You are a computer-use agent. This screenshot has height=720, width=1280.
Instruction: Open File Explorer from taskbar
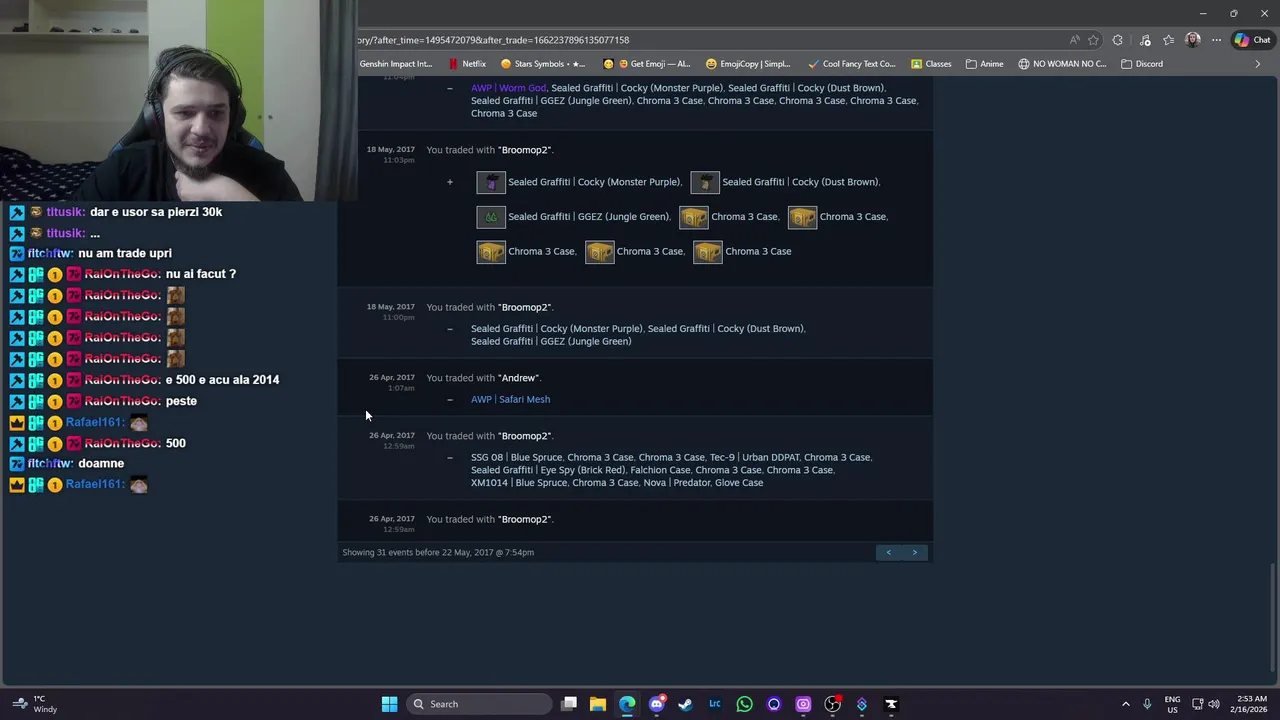(x=598, y=704)
